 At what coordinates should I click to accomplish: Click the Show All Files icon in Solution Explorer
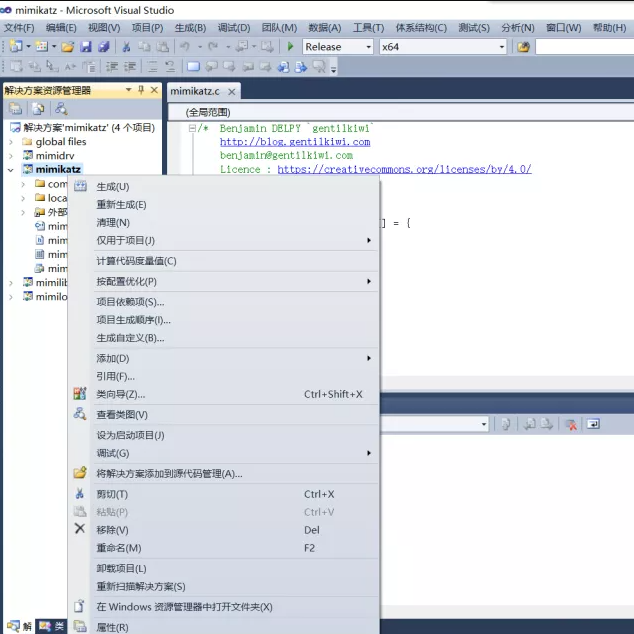38,108
